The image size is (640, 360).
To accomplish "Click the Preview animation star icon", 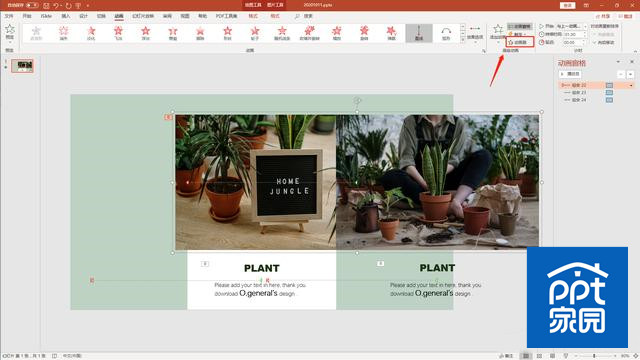I will (x=10, y=29).
